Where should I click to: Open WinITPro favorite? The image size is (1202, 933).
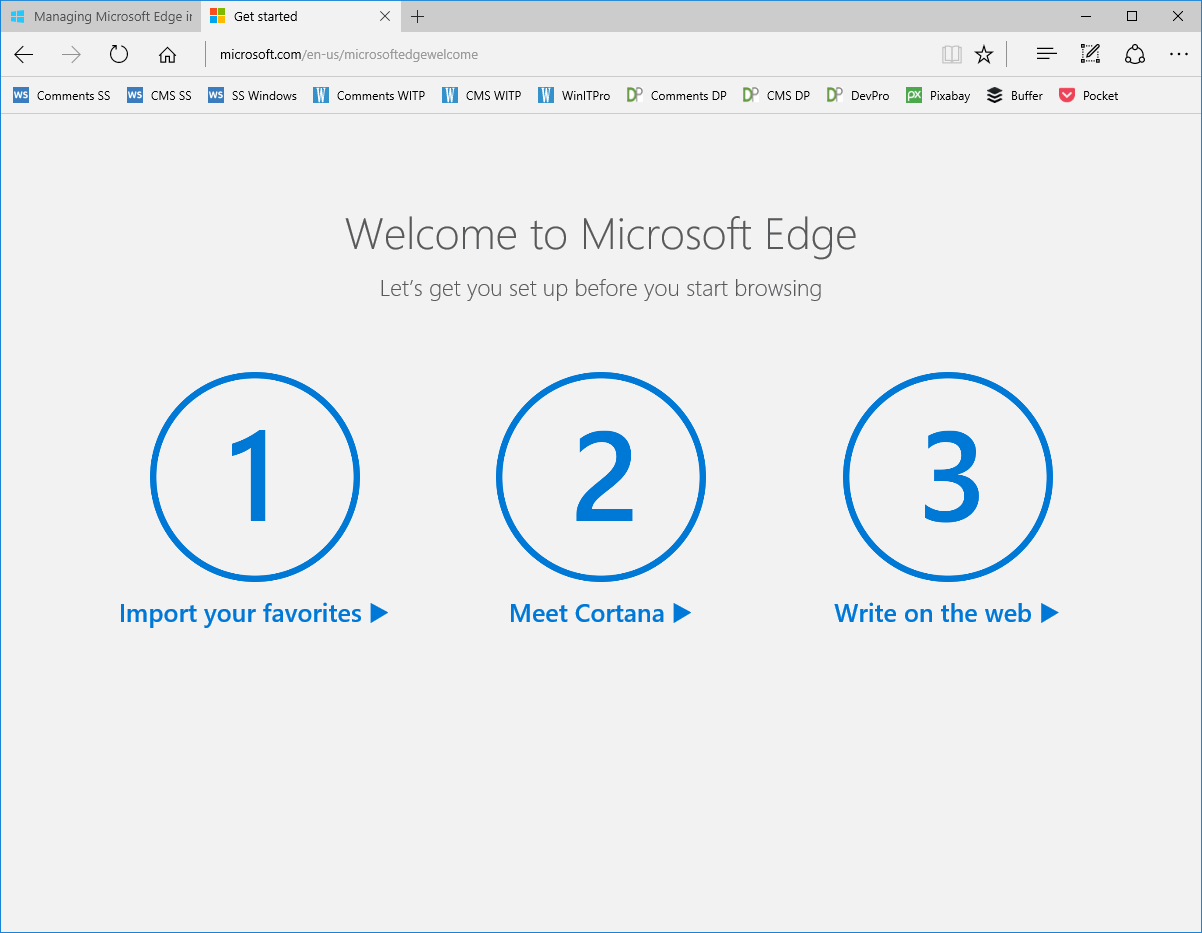point(573,96)
